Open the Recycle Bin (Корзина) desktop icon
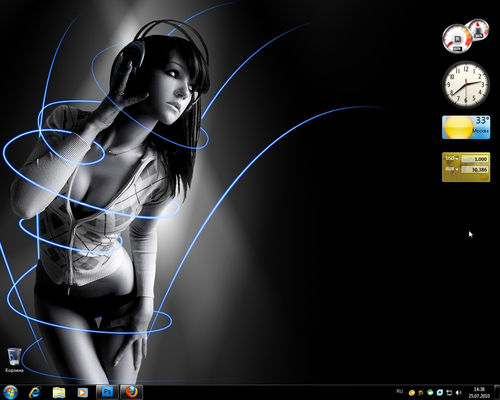The width and height of the screenshot is (500, 400). pyautogui.click(x=14, y=360)
